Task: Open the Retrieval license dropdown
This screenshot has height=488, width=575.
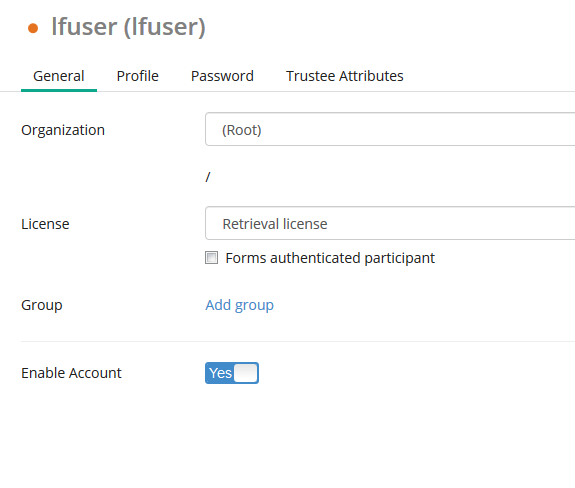Action: 390,223
